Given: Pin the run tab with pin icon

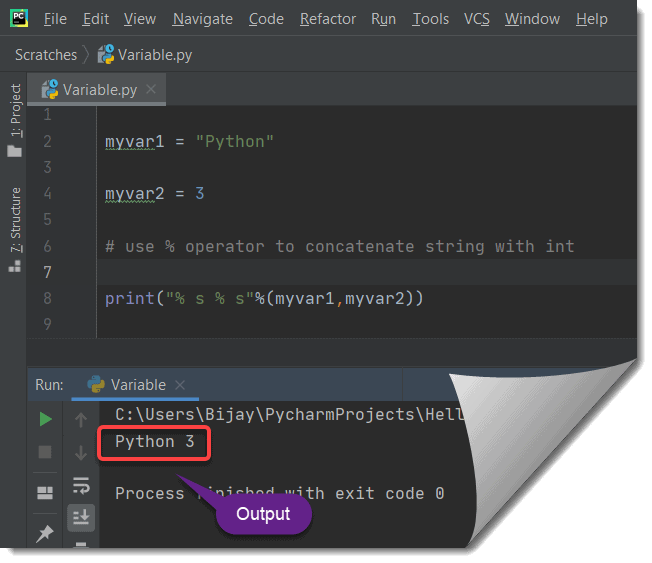Looking at the screenshot, I should [x=45, y=534].
